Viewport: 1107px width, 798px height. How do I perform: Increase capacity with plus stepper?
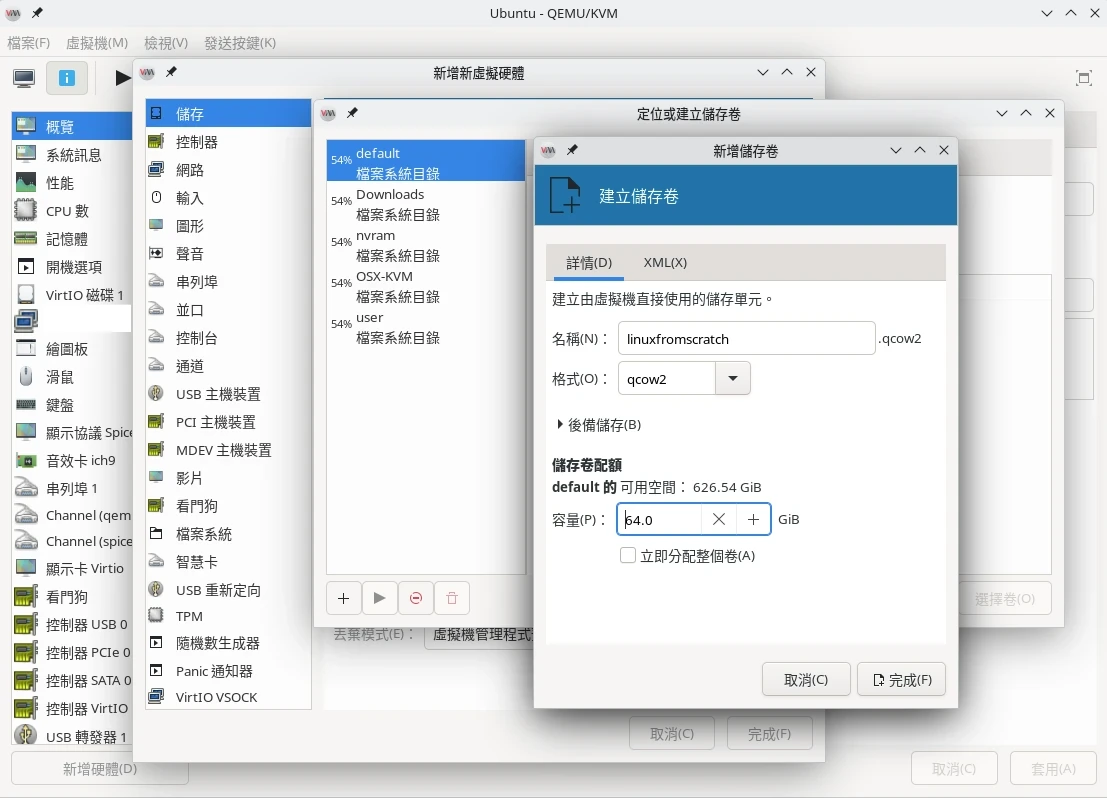coord(753,520)
